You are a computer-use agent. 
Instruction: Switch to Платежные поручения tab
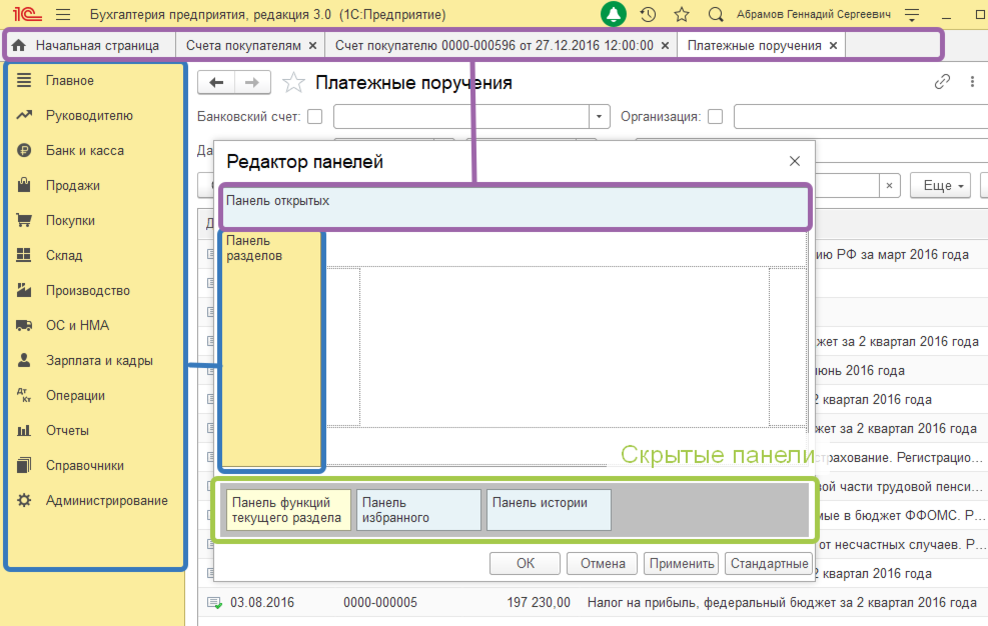[754, 45]
